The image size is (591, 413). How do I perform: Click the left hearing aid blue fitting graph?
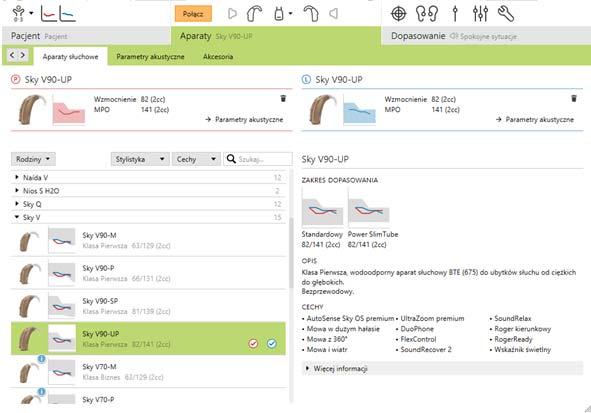(360, 110)
